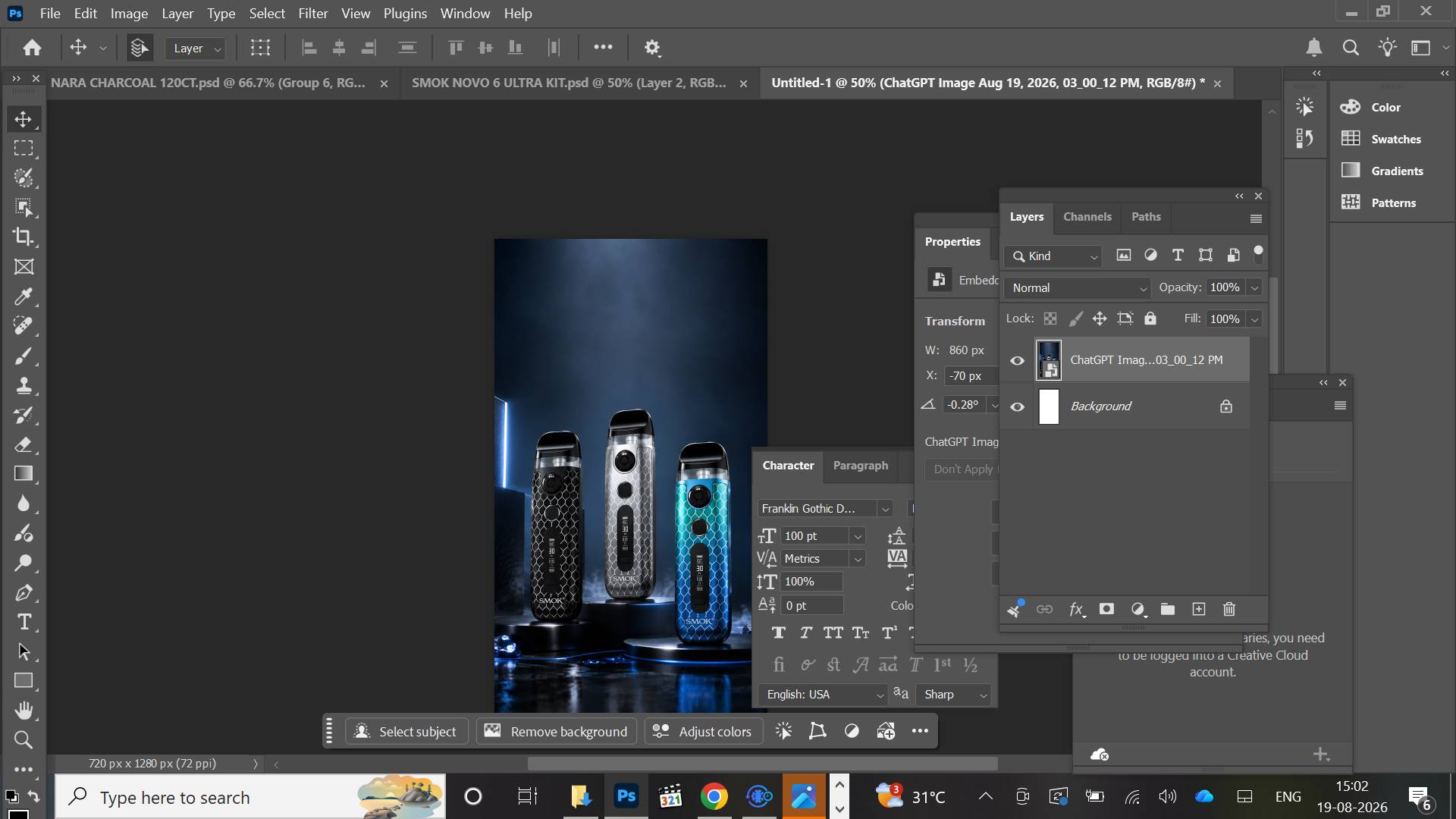Viewport: 1456px width, 819px height.
Task: Pick the Clone Stamp tool
Action: tap(24, 385)
